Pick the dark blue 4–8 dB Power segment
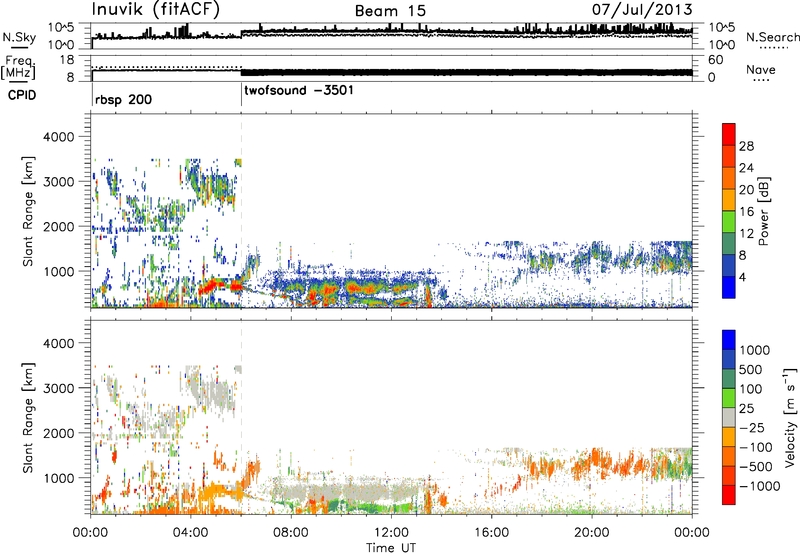The height and width of the screenshot is (554, 800). point(729,266)
